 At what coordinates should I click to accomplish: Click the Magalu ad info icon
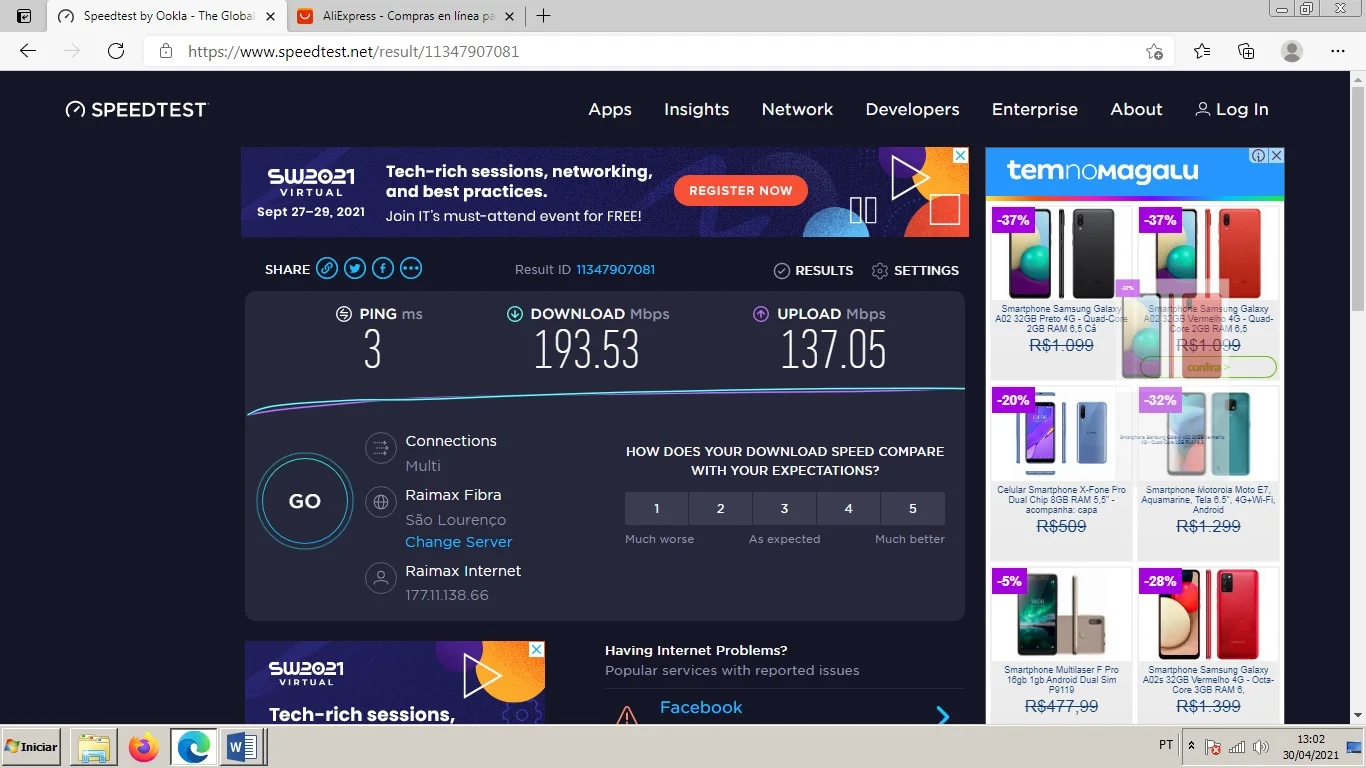[1260, 156]
